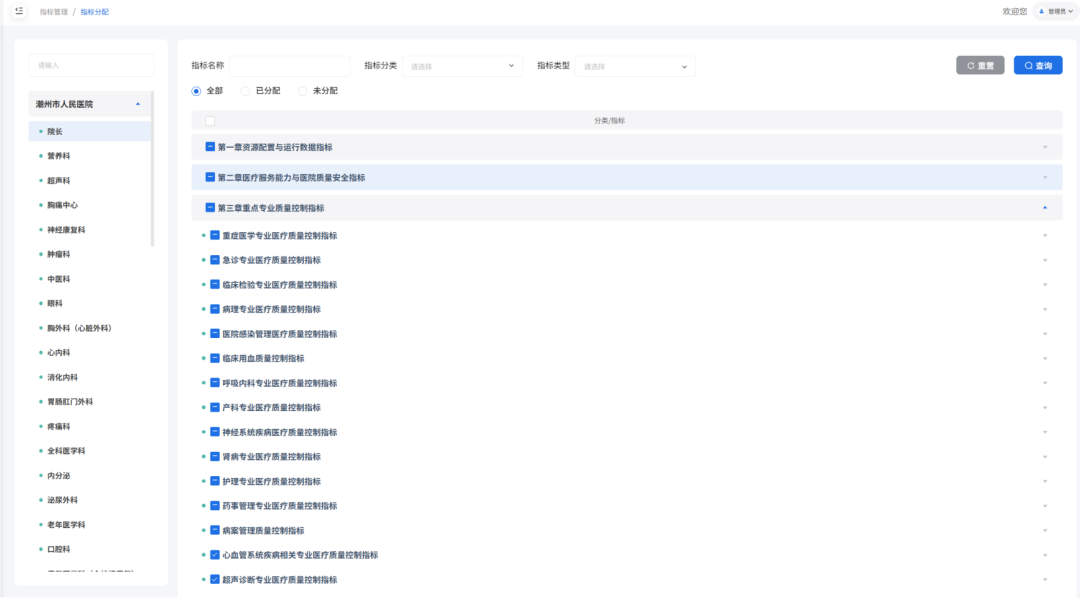Open the 指标类型 dropdown

(634, 66)
